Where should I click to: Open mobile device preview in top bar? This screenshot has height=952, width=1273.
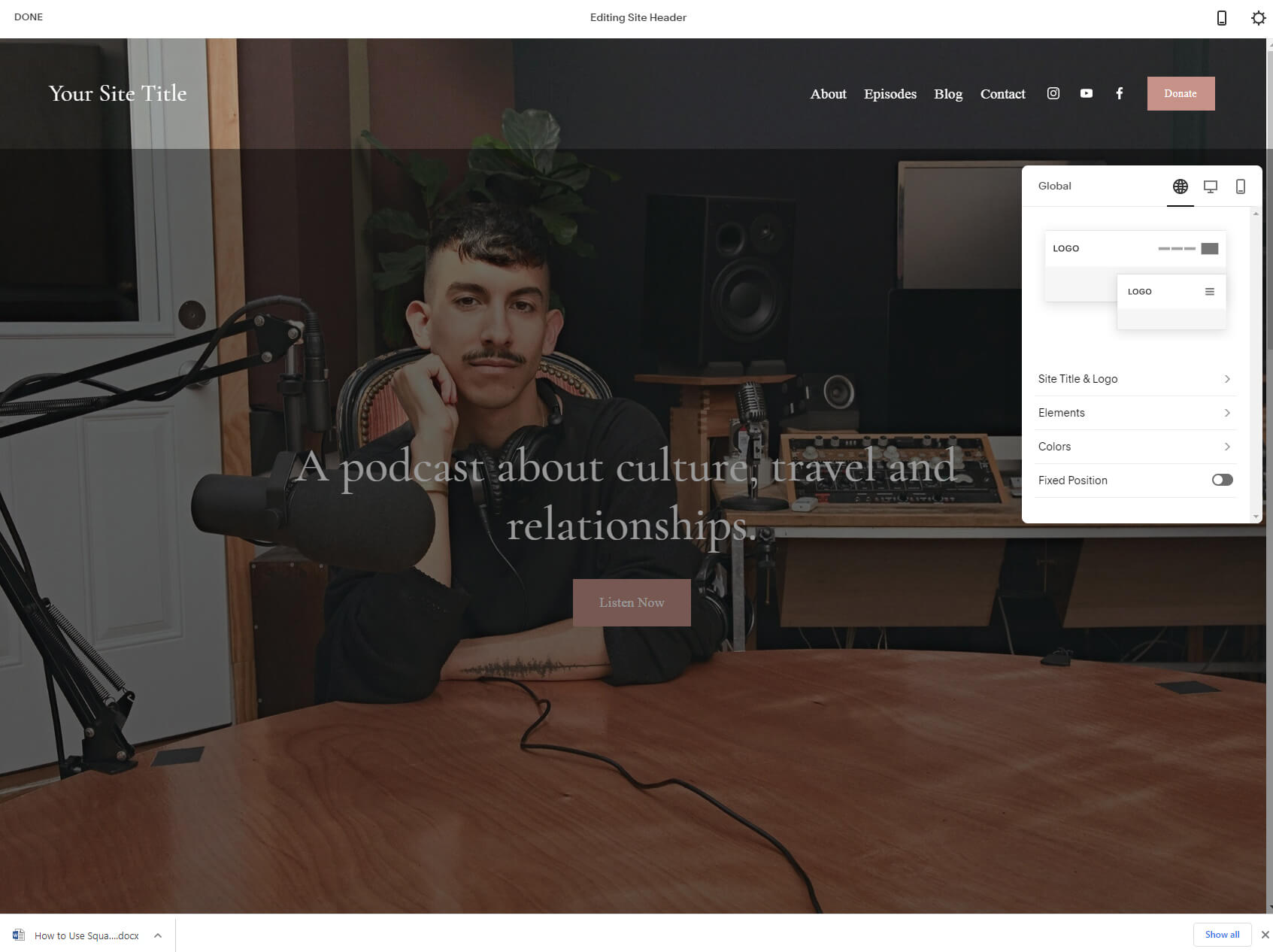tap(1222, 17)
